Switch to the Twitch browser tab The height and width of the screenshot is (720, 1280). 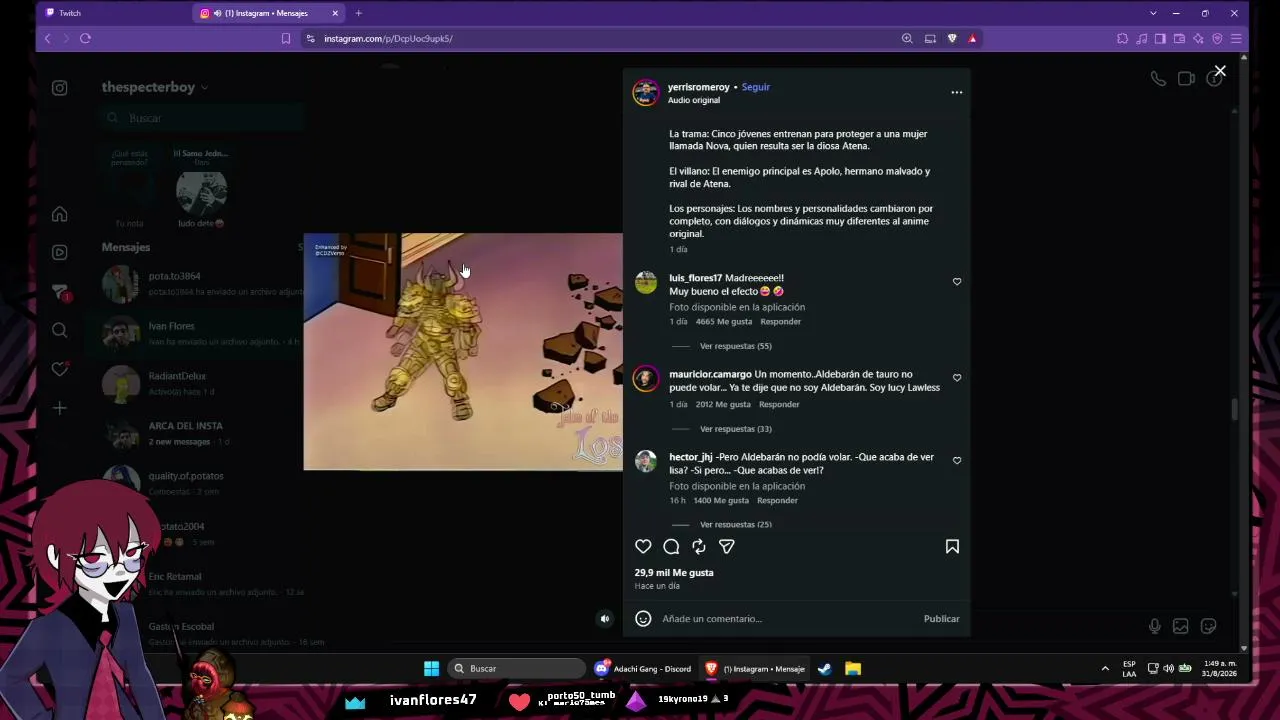(114, 13)
